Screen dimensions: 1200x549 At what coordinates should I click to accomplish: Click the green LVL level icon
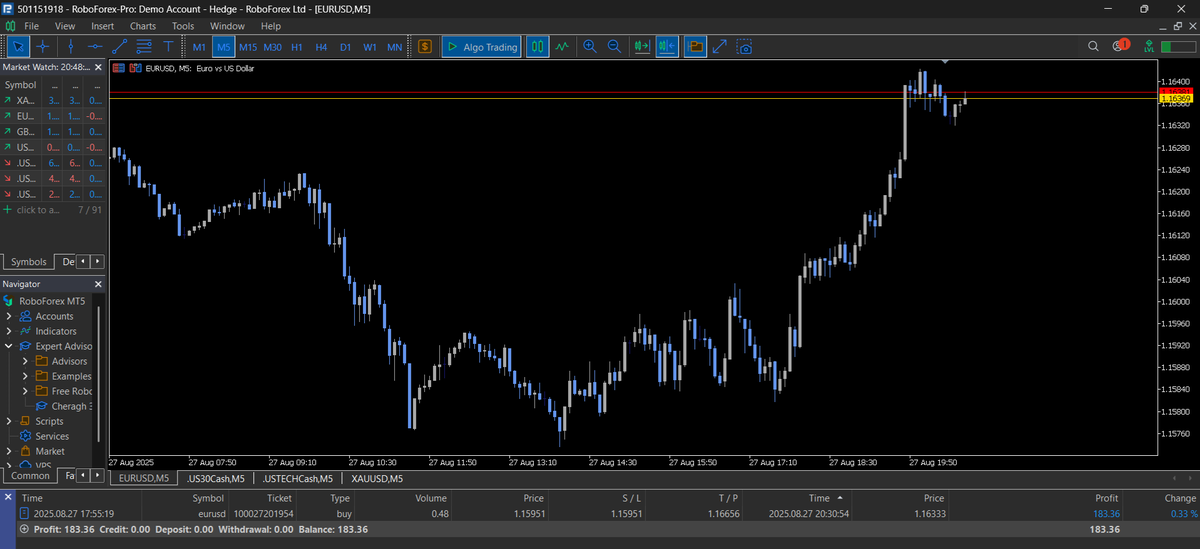pyautogui.click(x=1149, y=46)
